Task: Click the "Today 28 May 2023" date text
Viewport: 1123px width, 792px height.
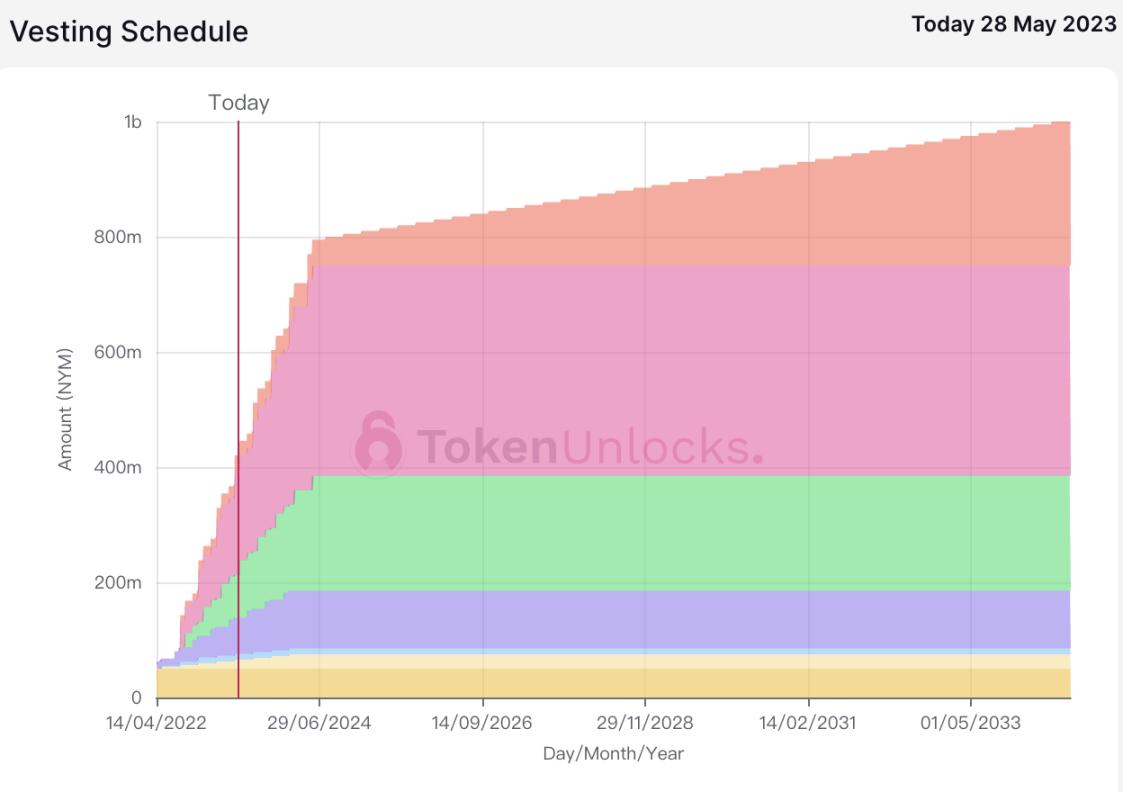Action: coord(1014,26)
